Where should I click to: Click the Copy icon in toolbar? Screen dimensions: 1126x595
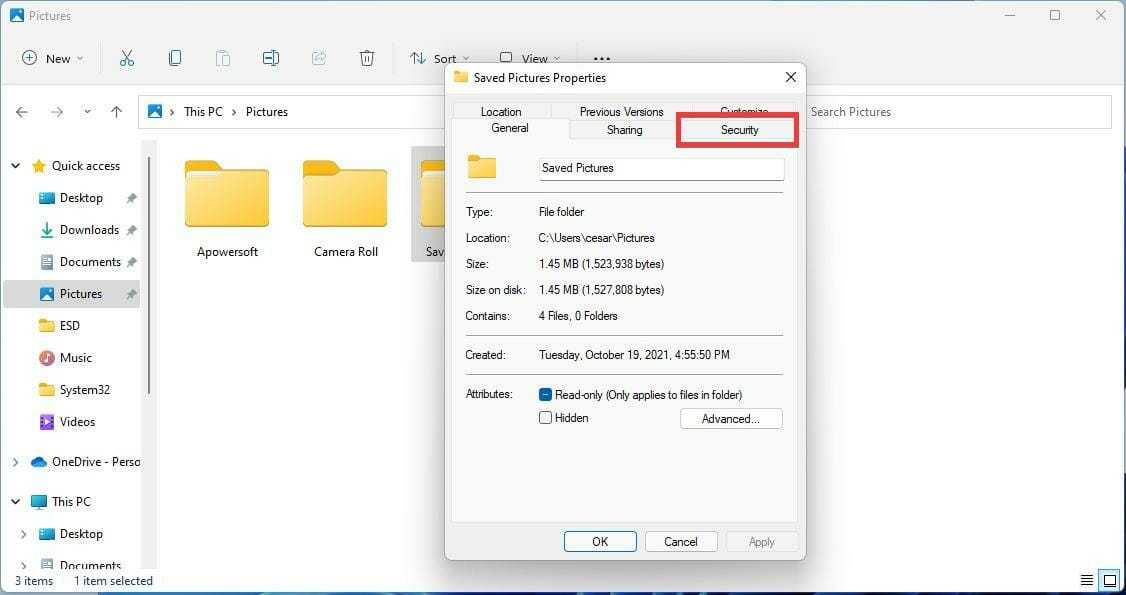(175, 58)
